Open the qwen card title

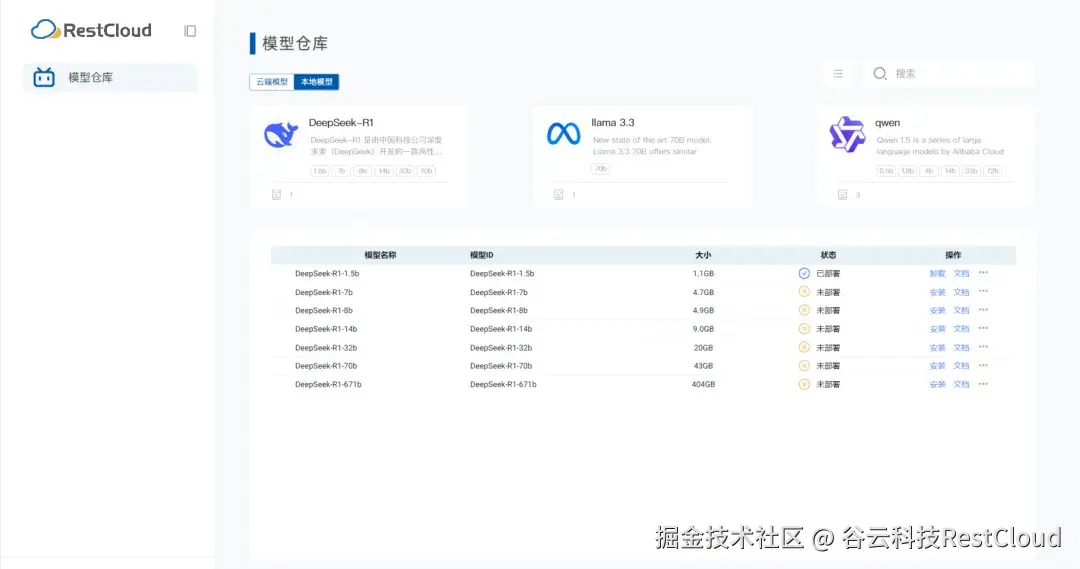887,123
